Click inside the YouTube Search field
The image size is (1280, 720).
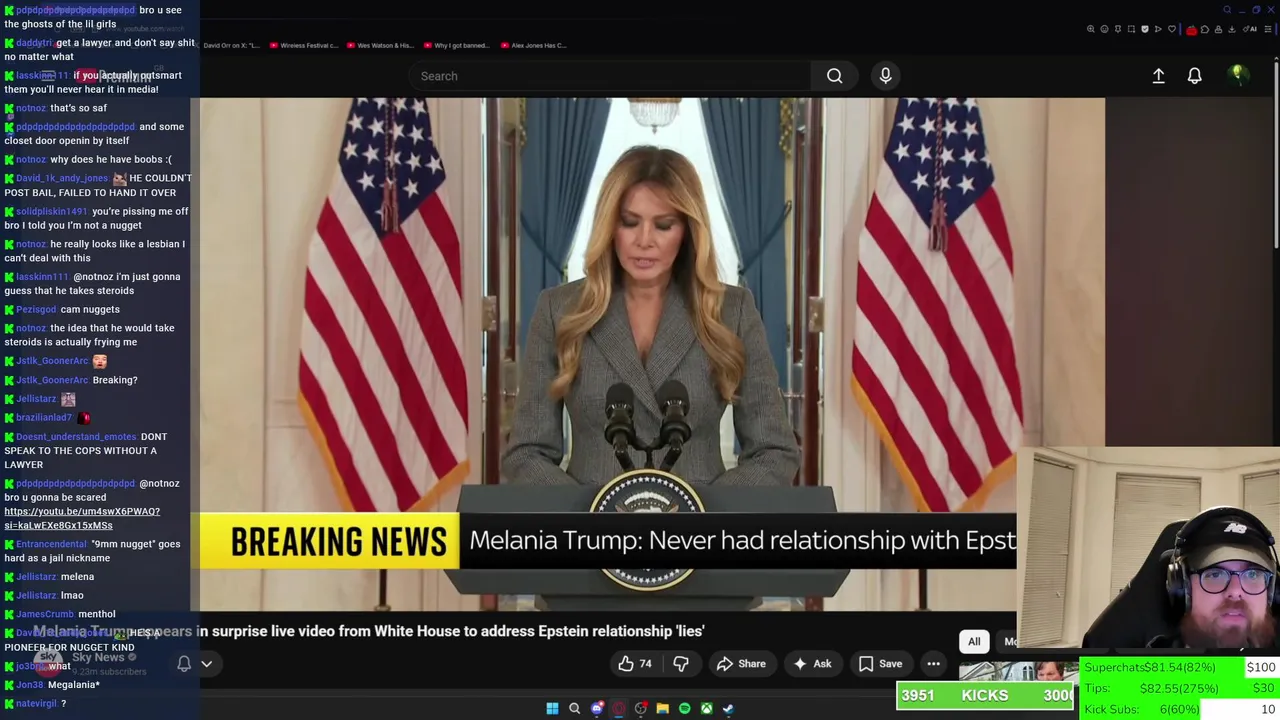point(610,76)
